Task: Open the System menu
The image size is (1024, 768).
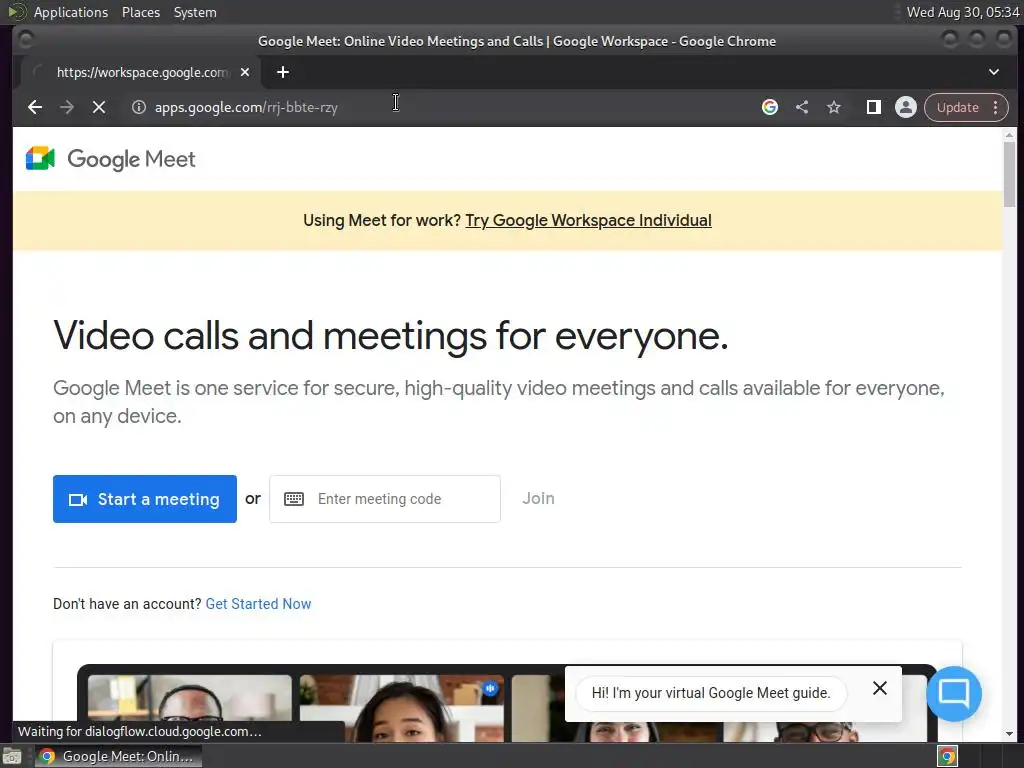Action: click(195, 12)
